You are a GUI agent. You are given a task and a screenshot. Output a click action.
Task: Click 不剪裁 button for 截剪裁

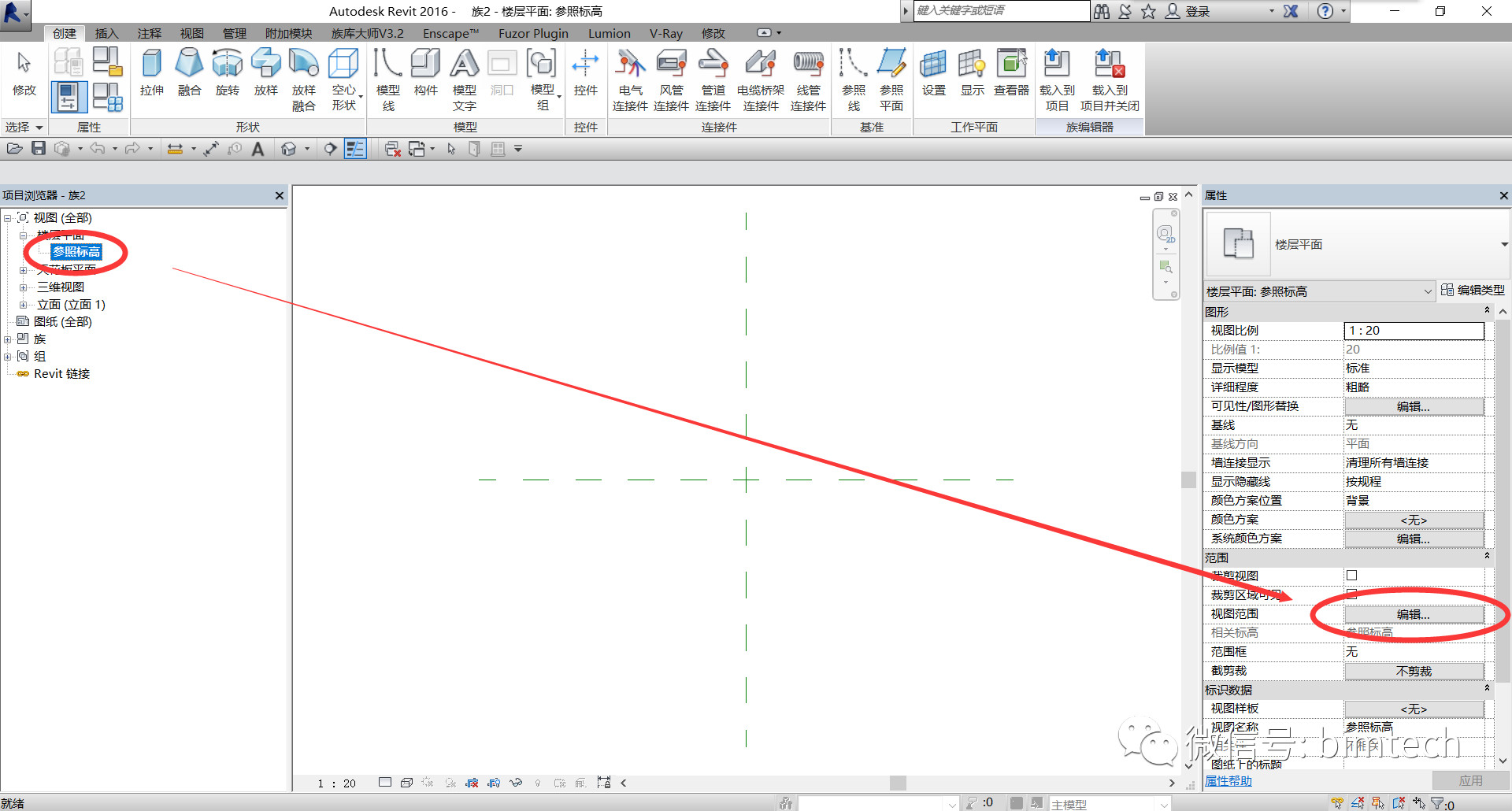coord(1414,671)
